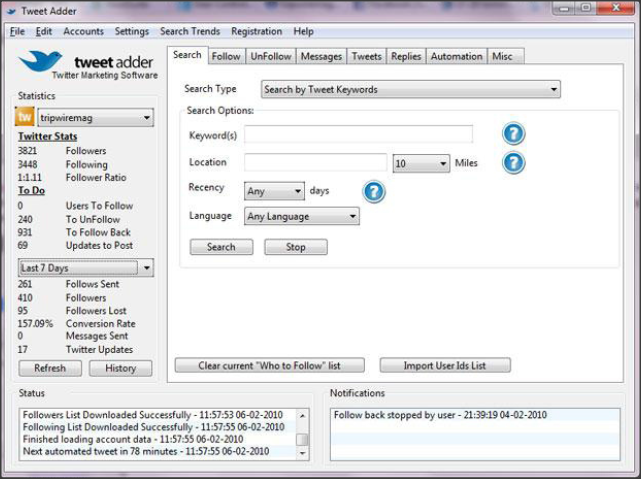This screenshot has width=641, height=479.
Task: Open the Edit menu
Action: 43,31
